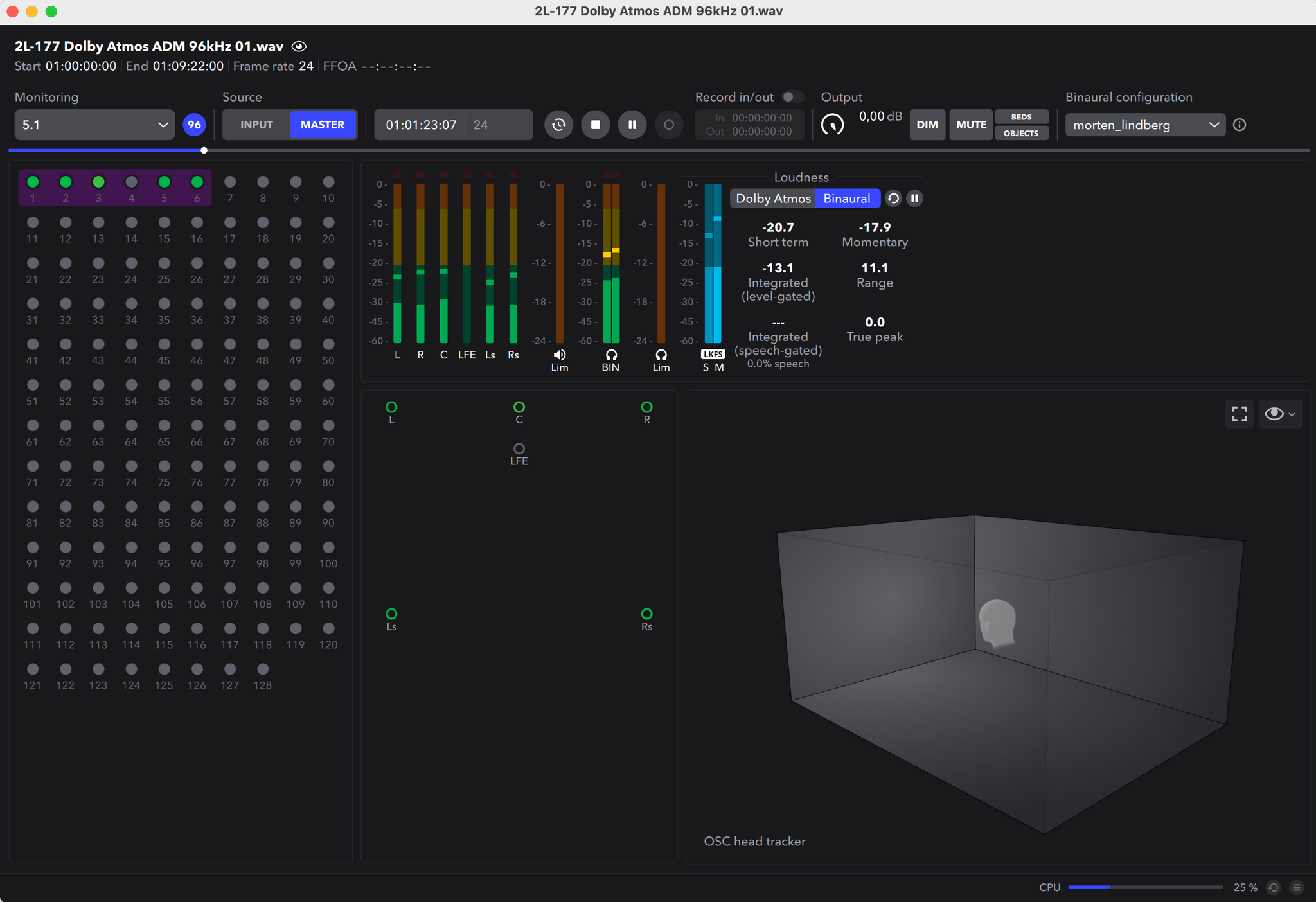Open binaural configuration info icon
The image size is (1316, 902).
point(1240,125)
